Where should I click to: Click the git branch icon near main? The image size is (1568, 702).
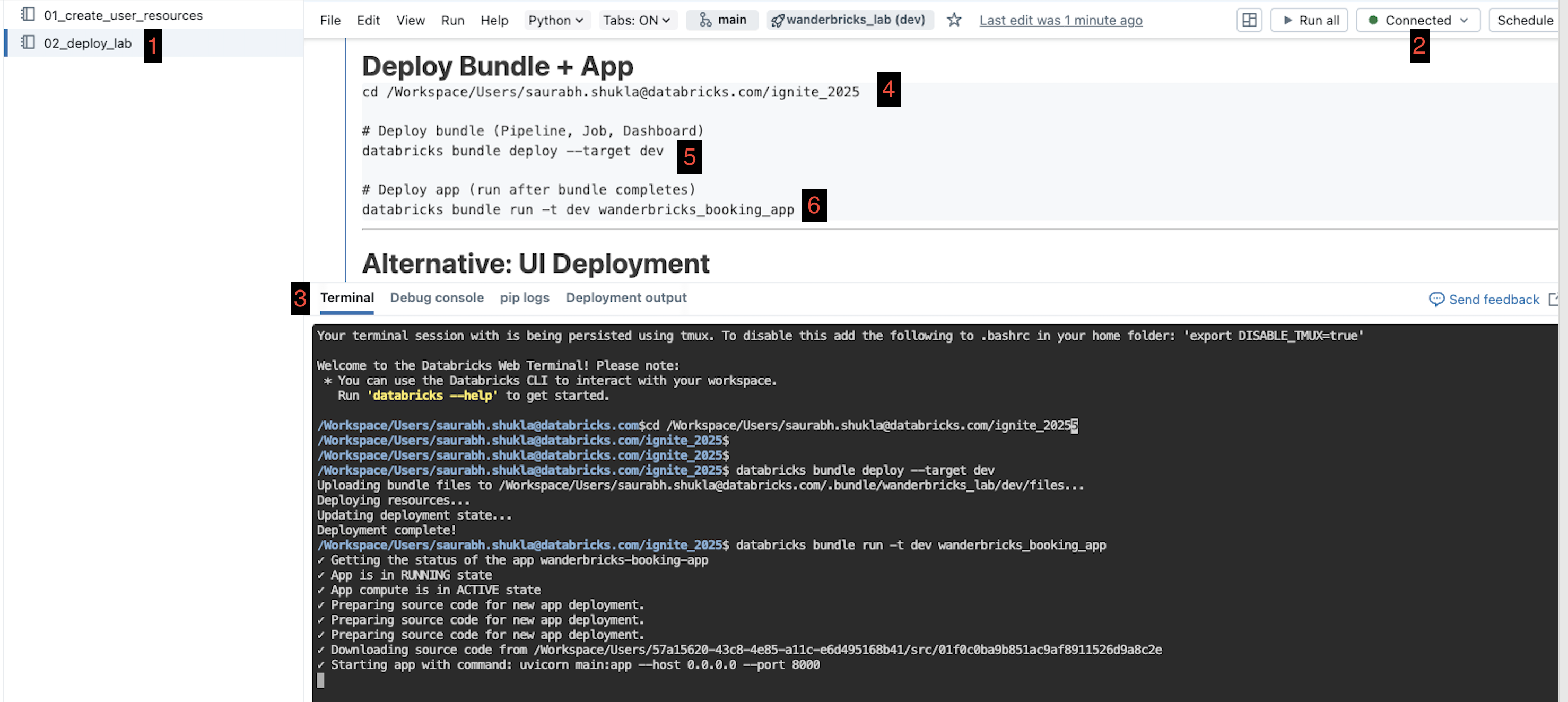[x=705, y=20]
